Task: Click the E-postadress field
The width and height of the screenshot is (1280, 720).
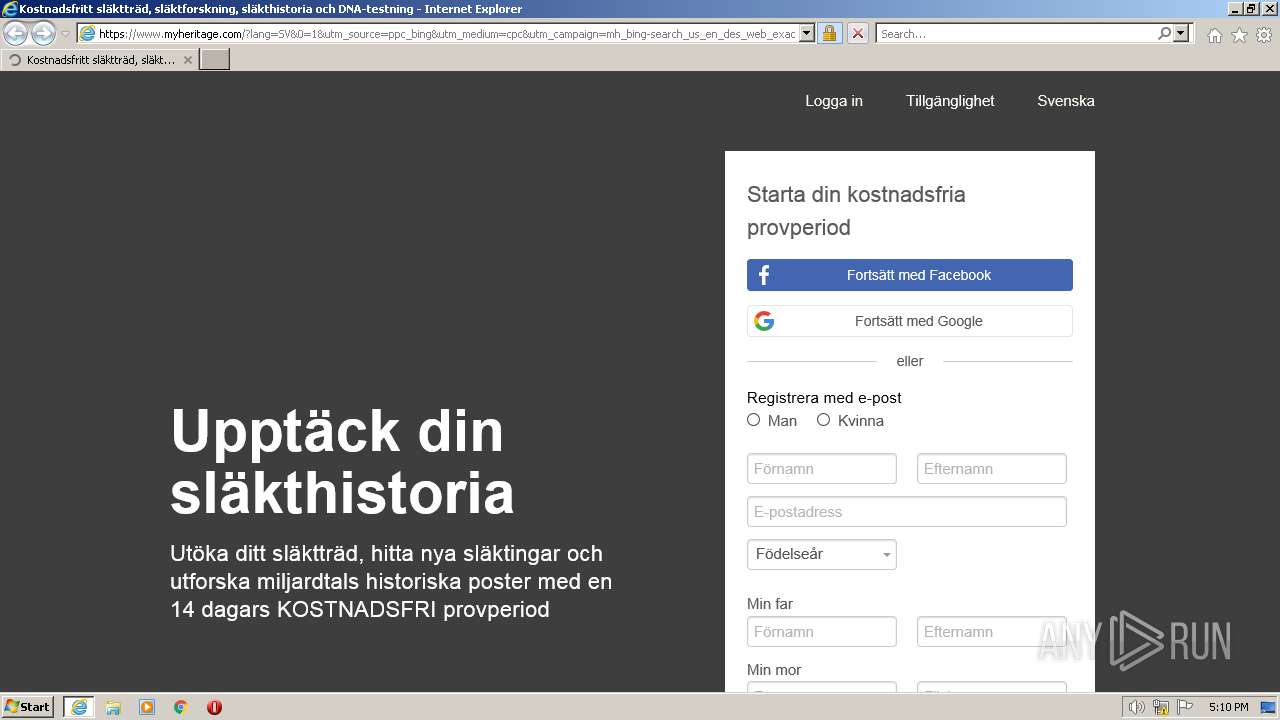Action: [x=907, y=512]
